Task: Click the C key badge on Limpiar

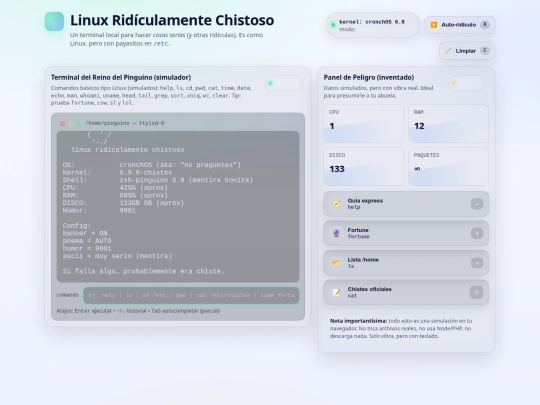Action: [x=485, y=51]
